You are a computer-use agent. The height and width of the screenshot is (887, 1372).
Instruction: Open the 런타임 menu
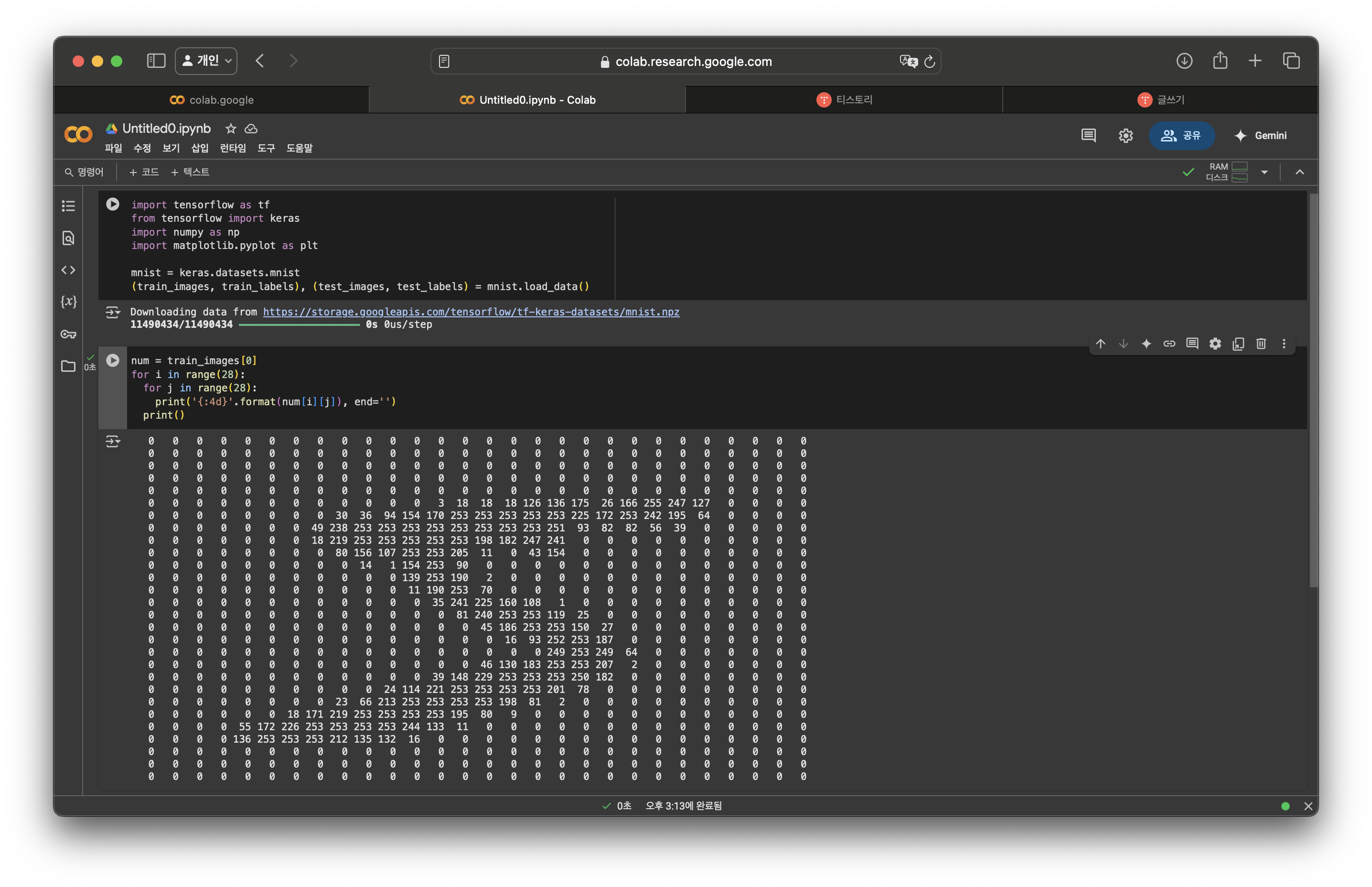click(x=233, y=148)
